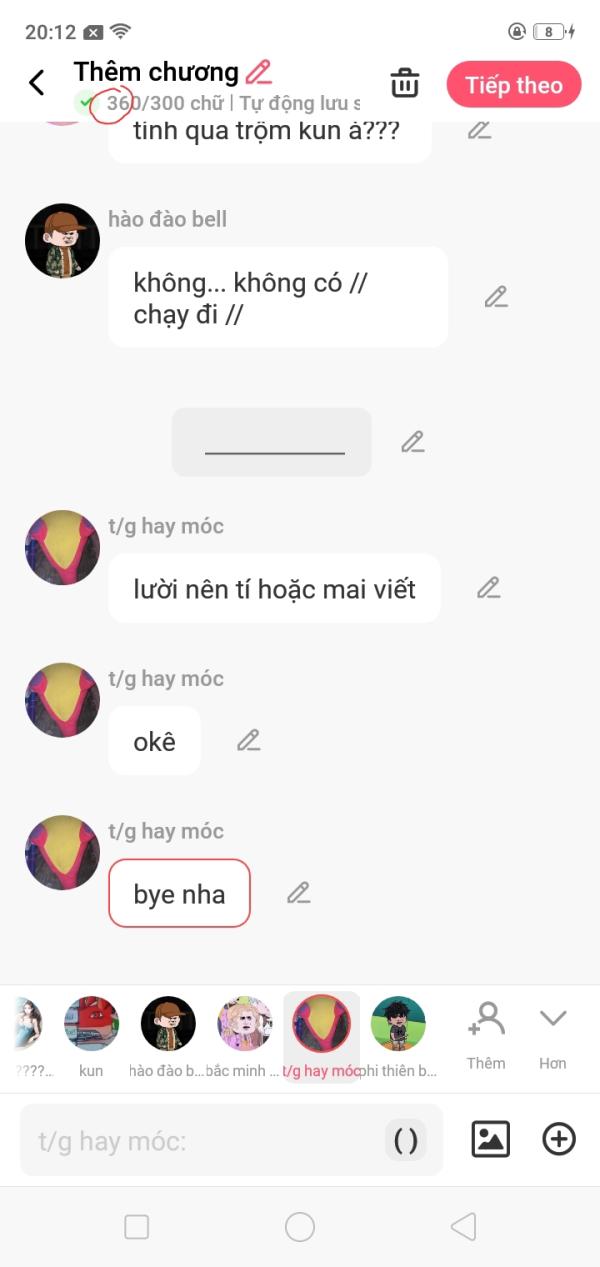This screenshot has width=600, height=1267.
Task: Select 'bắc minh...' character avatar
Action: point(245,1023)
